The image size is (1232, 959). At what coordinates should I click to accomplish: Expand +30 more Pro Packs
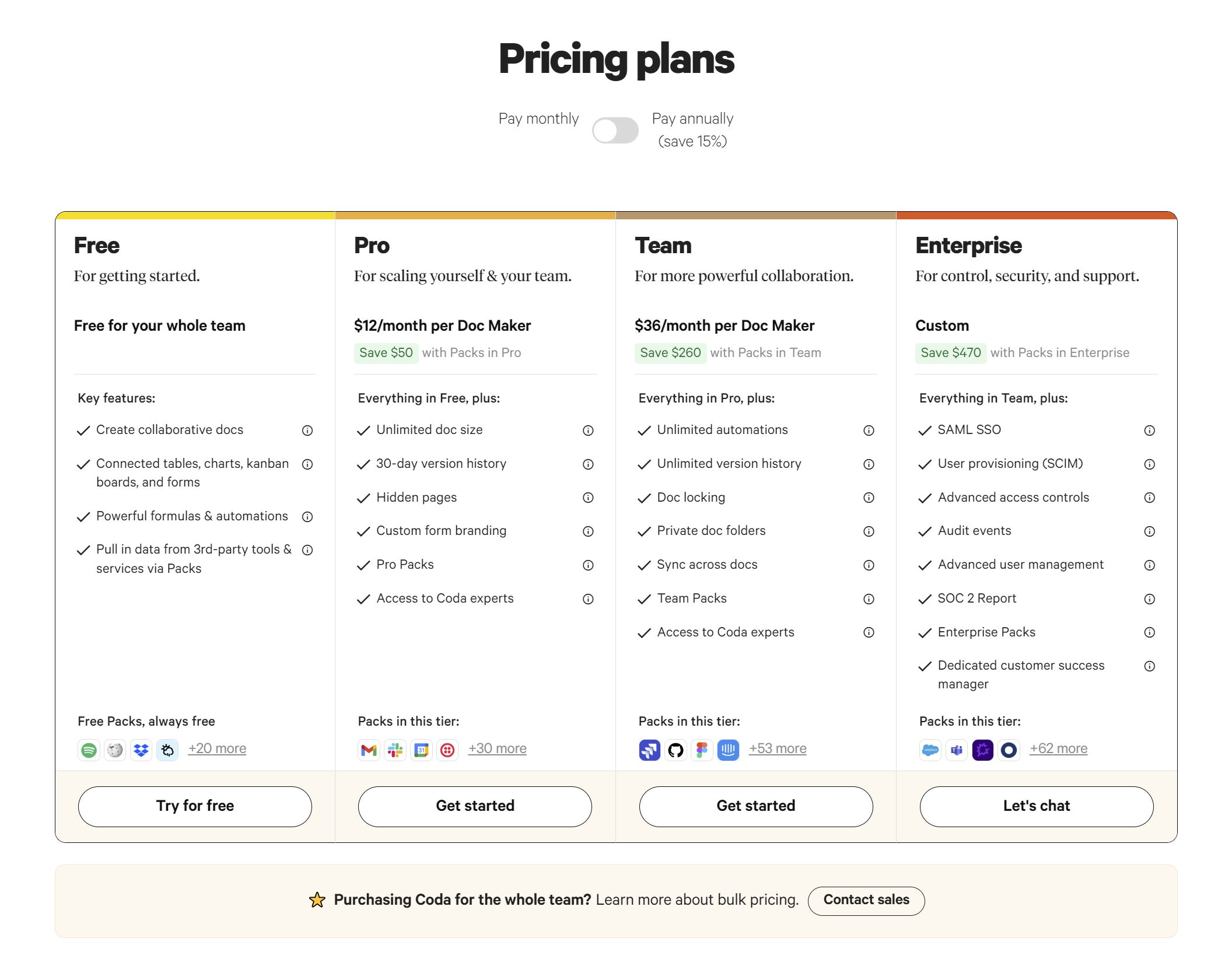pyautogui.click(x=497, y=748)
